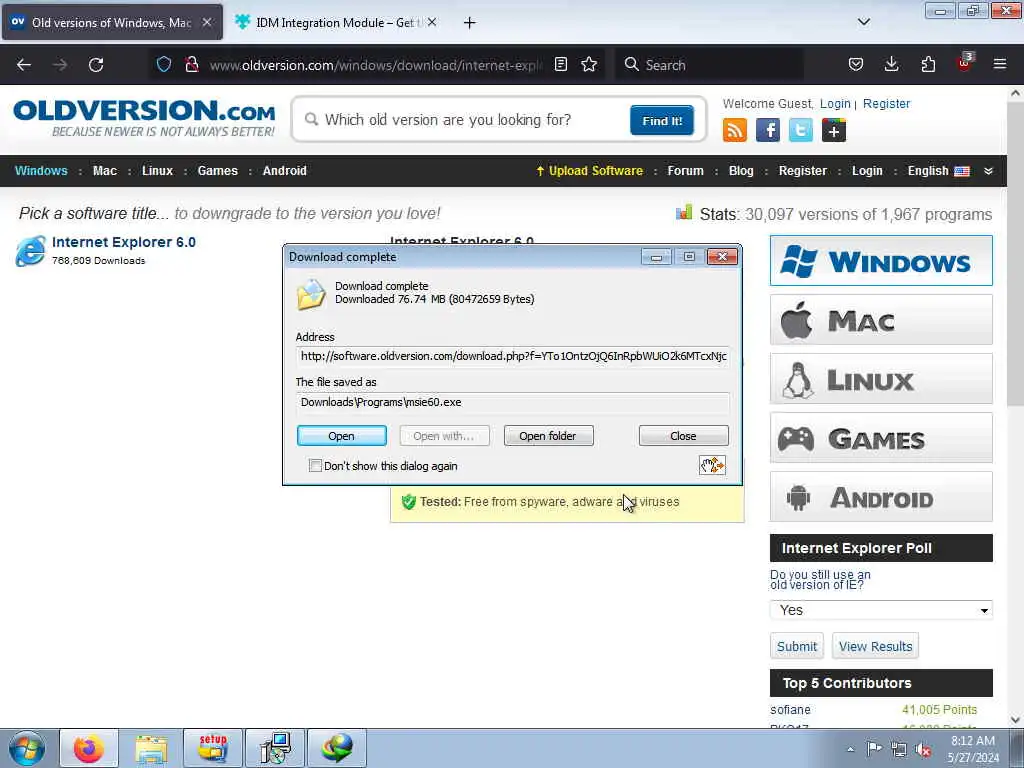Screen dimensions: 1024x768
Task: Click the Facebook icon on OldVersion header
Action: (x=767, y=130)
